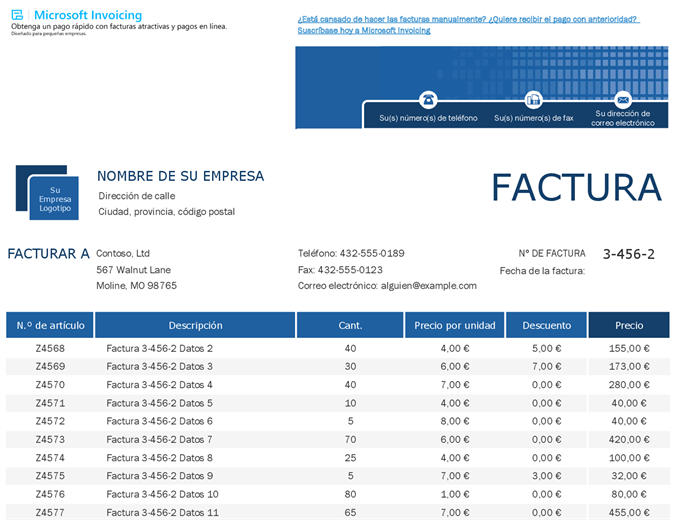The image size is (675, 520).
Task: Select the 420,00 € price cell
Action: (x=629, y=440)
